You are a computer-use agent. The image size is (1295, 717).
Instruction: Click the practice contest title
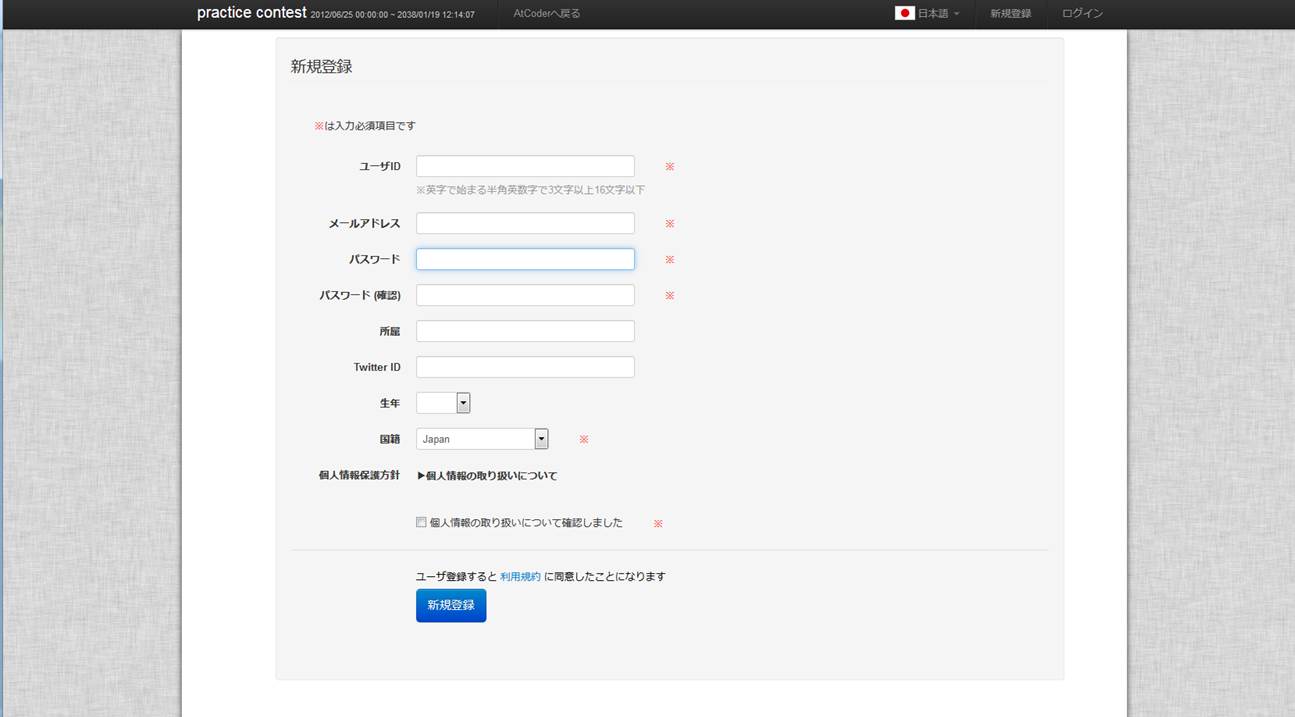coord(251,13)
